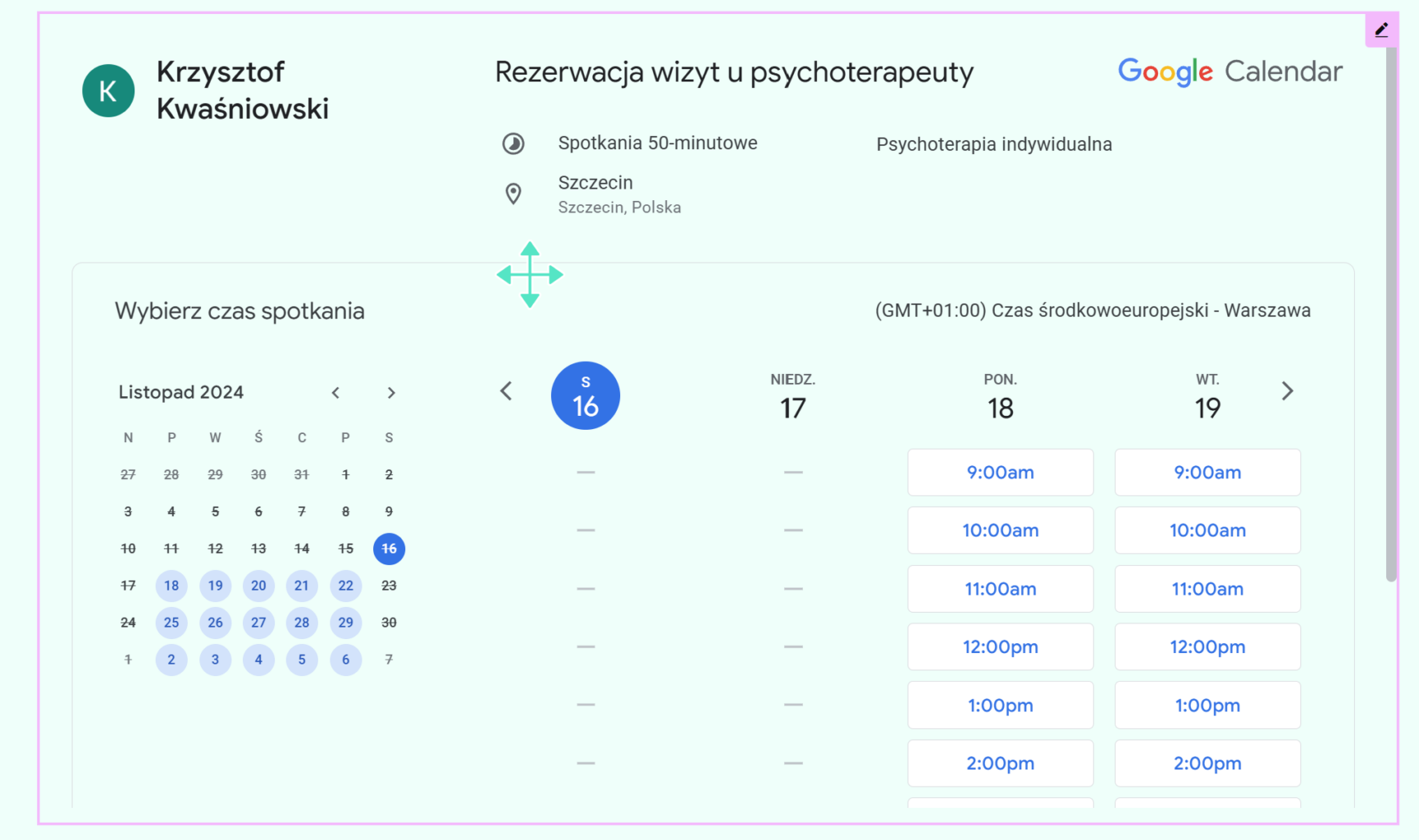Viewport: 1419px width, 840px height.
Task: Pick November 26 in mini calendar
Action: pyautogui.click(x=215, y=623)
